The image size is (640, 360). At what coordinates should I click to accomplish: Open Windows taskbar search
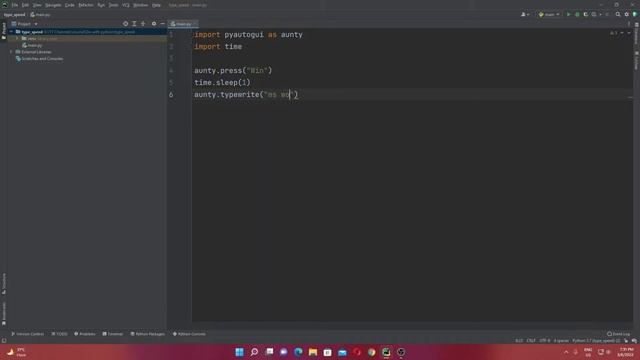tap(254, 352)
